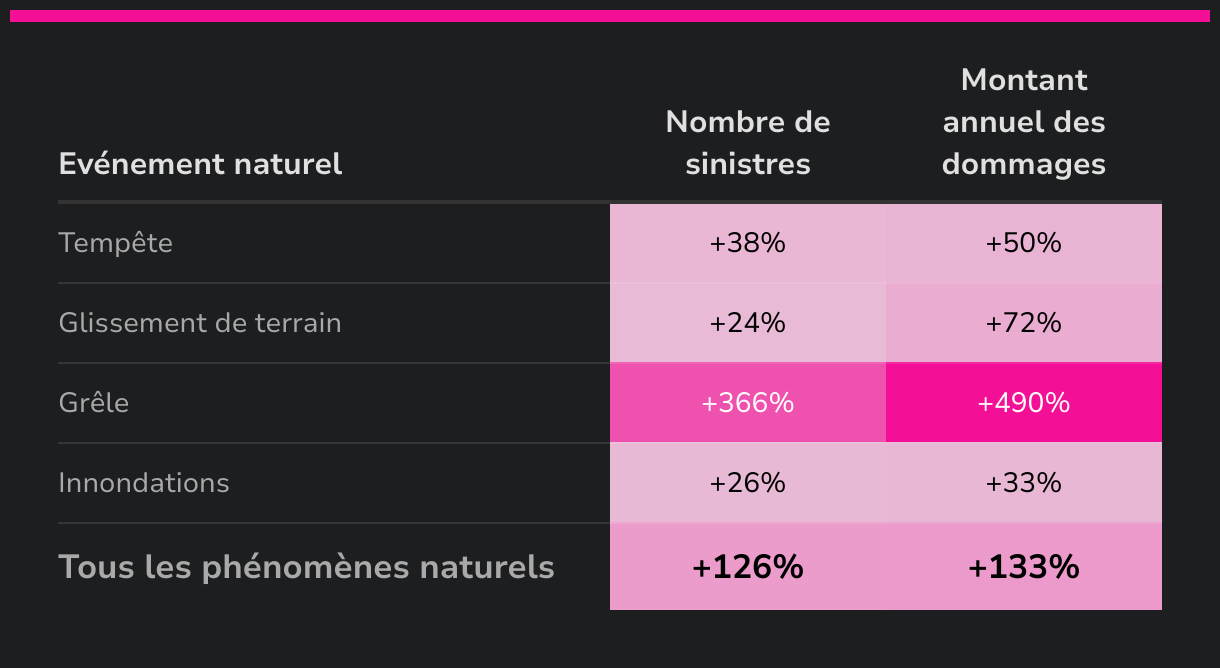Click the "Montant annuel des dommages" header
Viewport: 1220px width, 668px height.
click(1023, 122)
